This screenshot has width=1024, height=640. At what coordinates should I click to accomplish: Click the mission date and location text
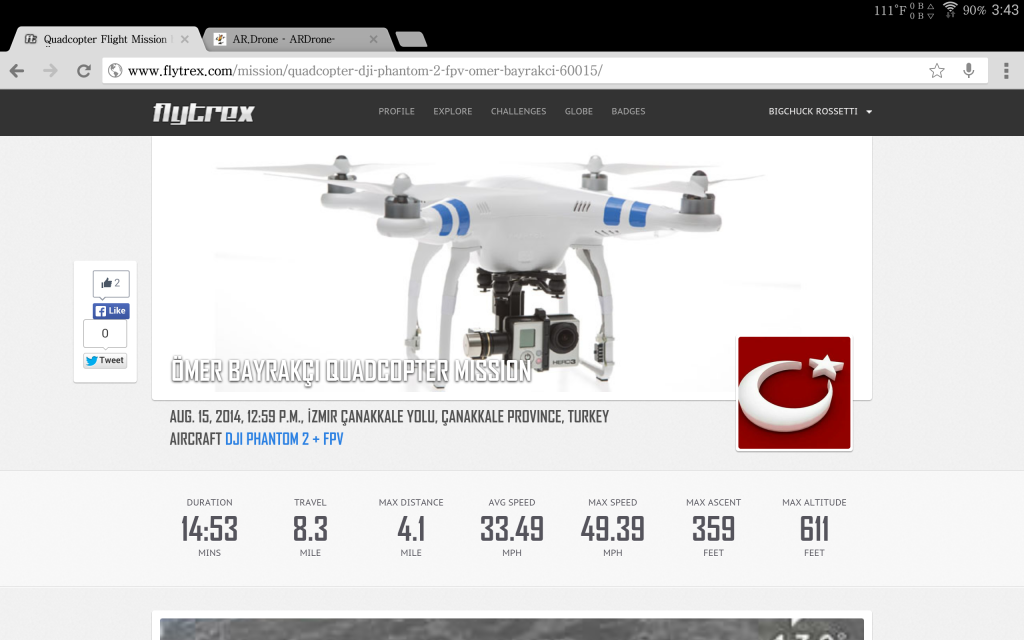389,417
